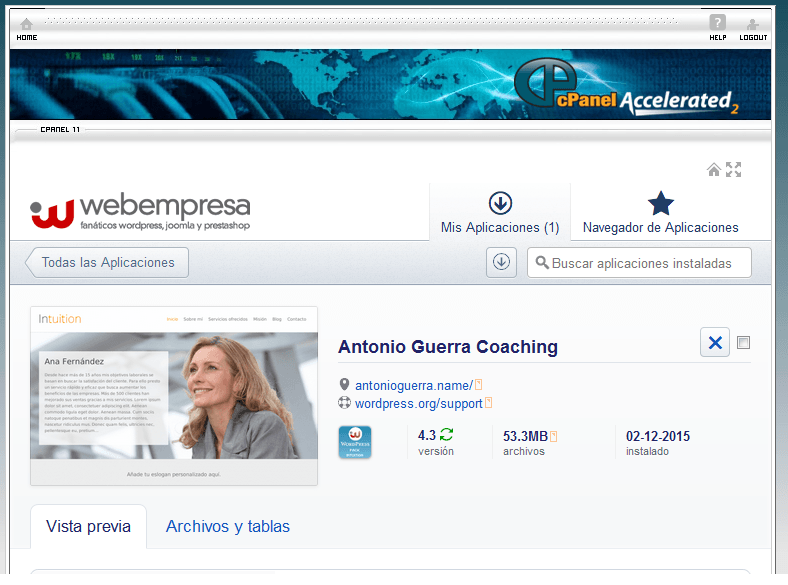Image resolution: width=788 pixels, height=585 pixels.
Task: Click the CPANEL 11 label
Action: pyautogui.click(x=60, y=129)
